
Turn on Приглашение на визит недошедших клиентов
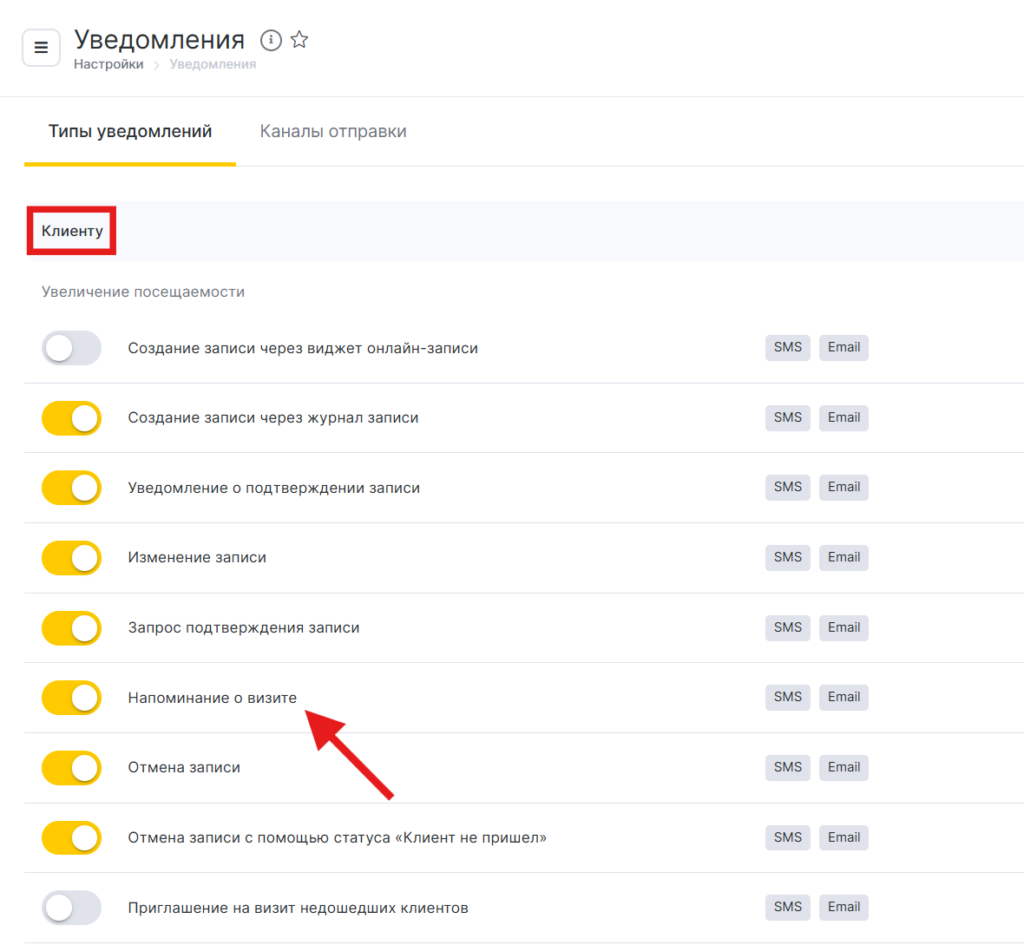pos(72,908)
